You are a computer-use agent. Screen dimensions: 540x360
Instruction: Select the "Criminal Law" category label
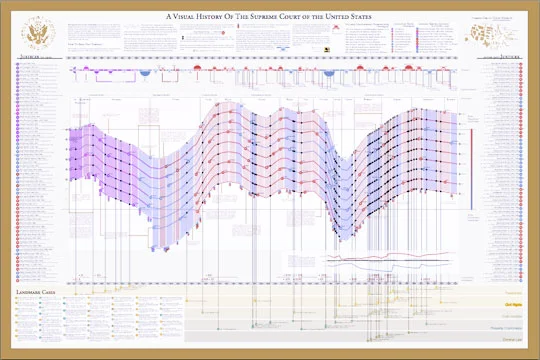tap(512, 340)
